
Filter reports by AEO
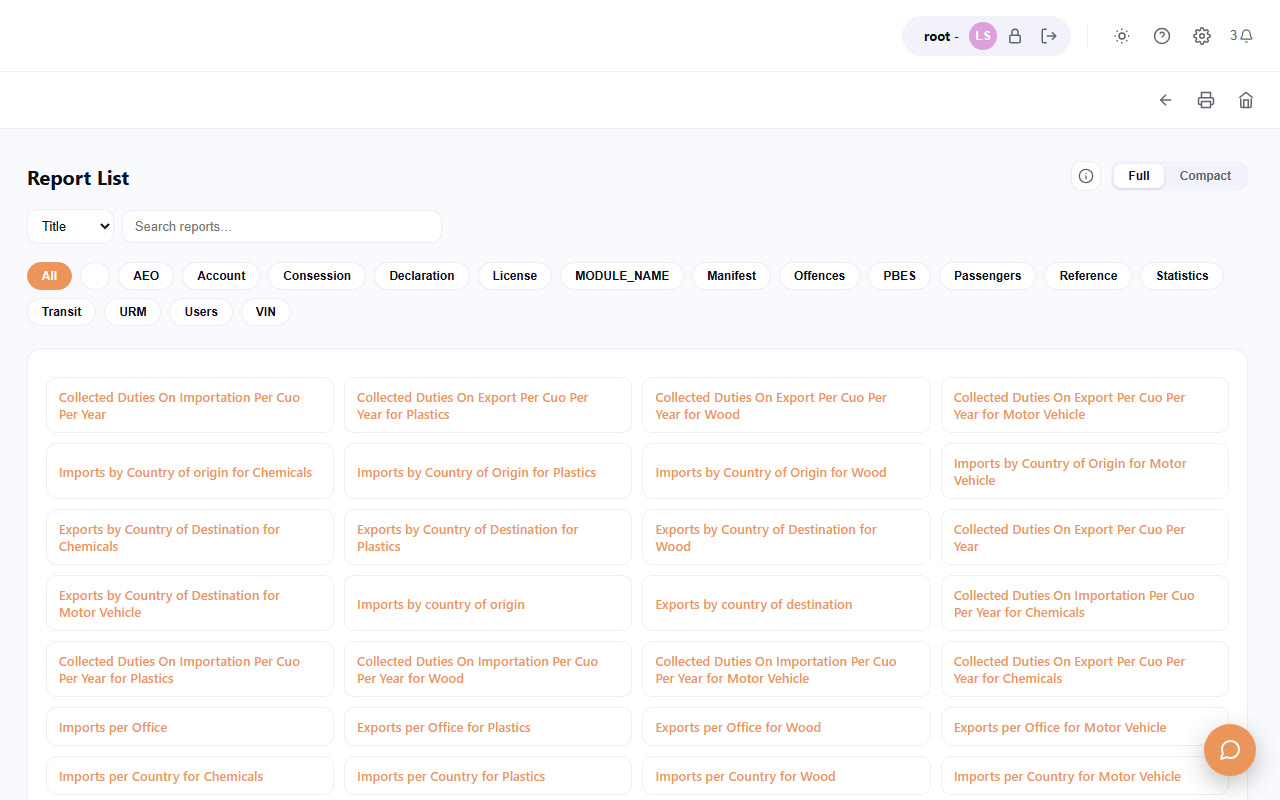[x=146, y=276]
